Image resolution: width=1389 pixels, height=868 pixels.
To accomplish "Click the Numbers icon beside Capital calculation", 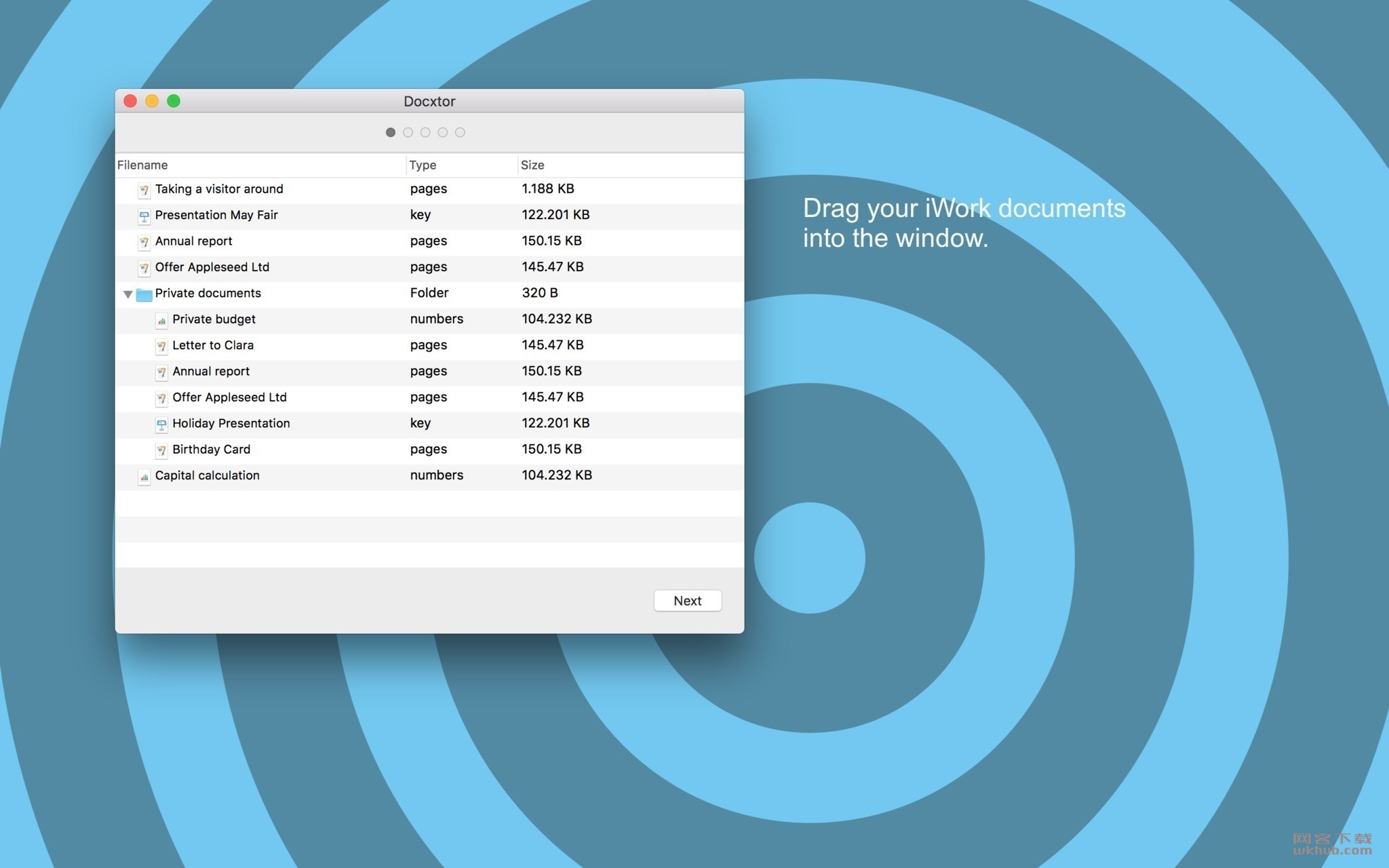I will click(x=144, y=477).
